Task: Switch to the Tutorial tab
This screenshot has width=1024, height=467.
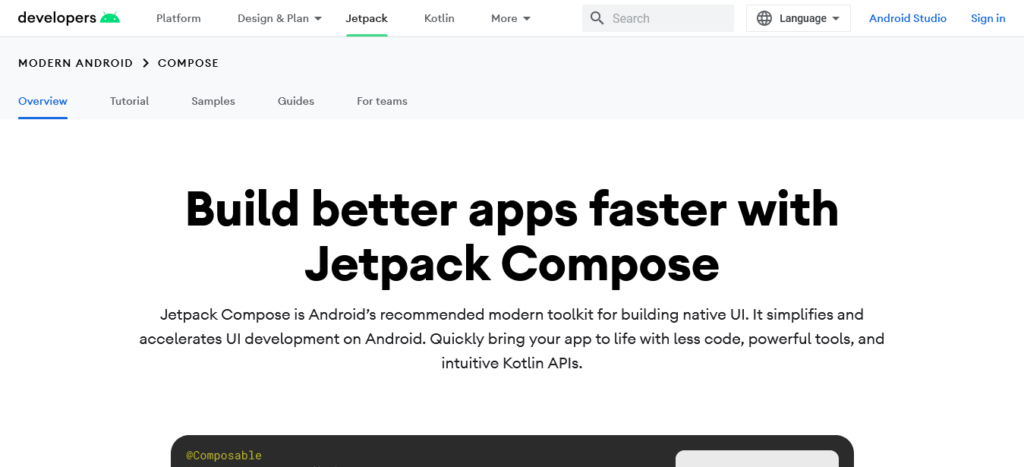Action: point(129,101)
